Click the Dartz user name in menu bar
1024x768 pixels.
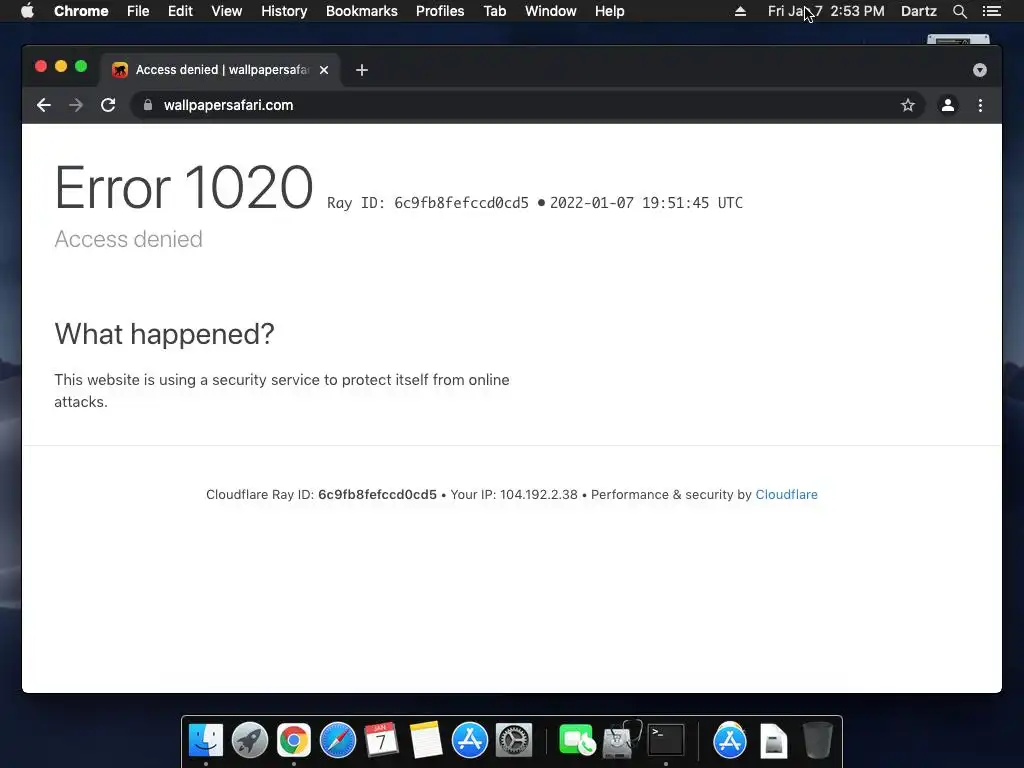[918, 11]
